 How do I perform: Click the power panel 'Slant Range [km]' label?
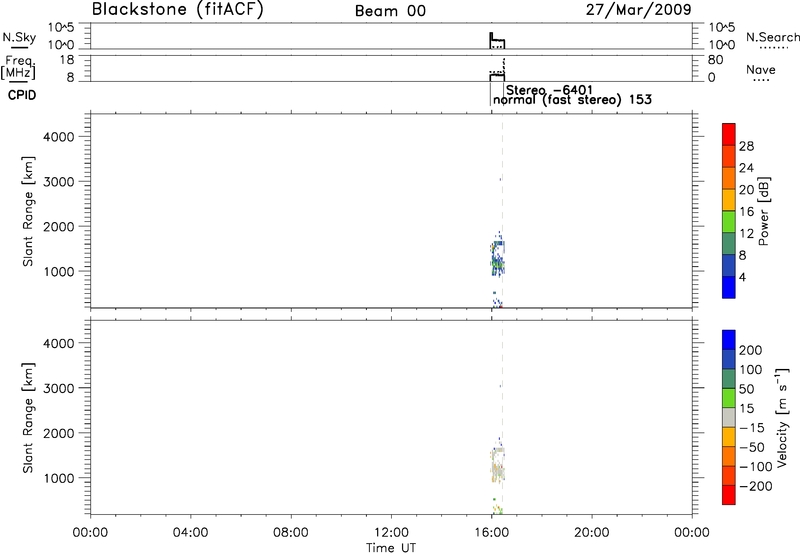28,211
